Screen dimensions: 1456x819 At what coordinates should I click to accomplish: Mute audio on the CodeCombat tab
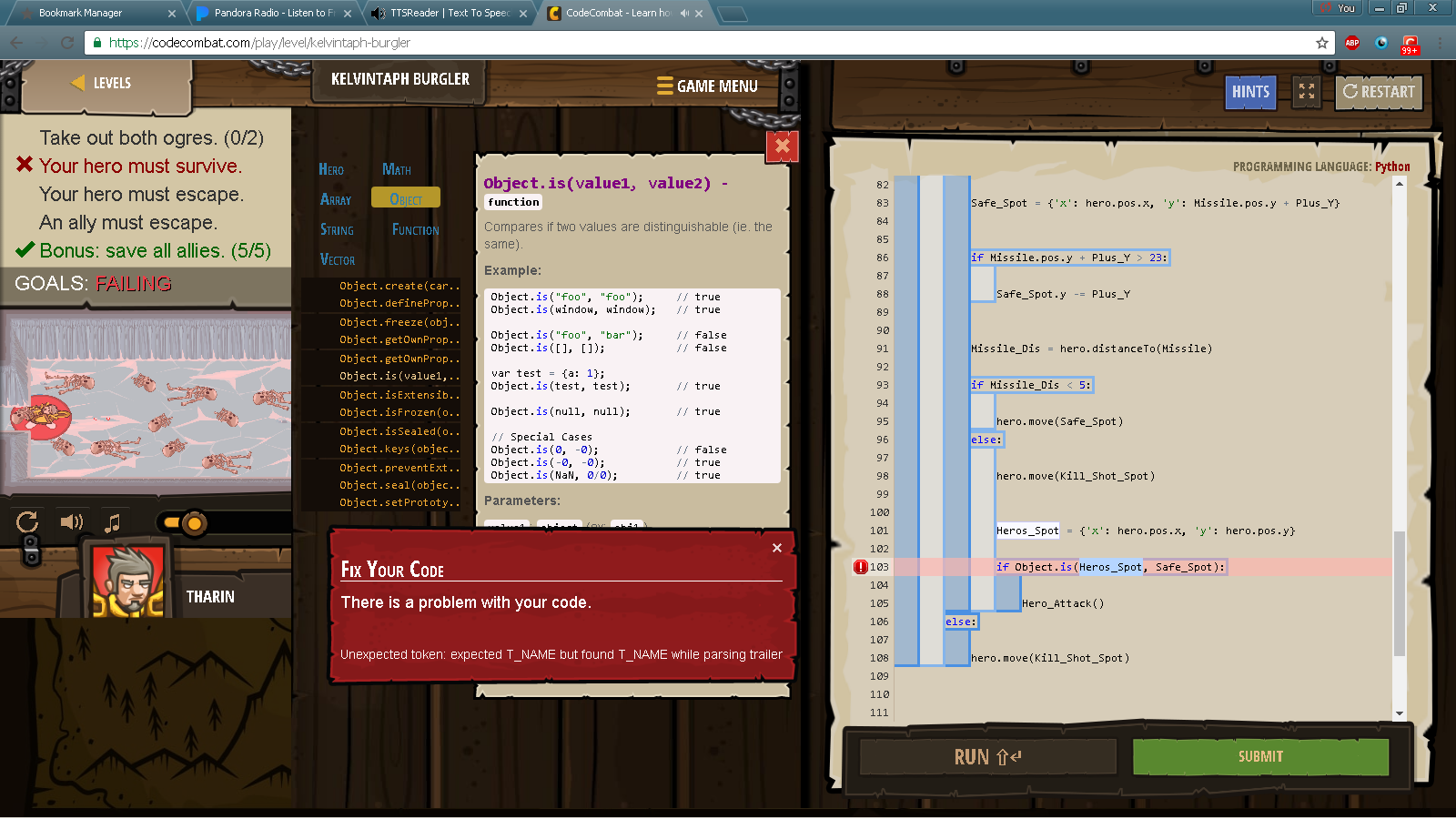click(684, 14)
